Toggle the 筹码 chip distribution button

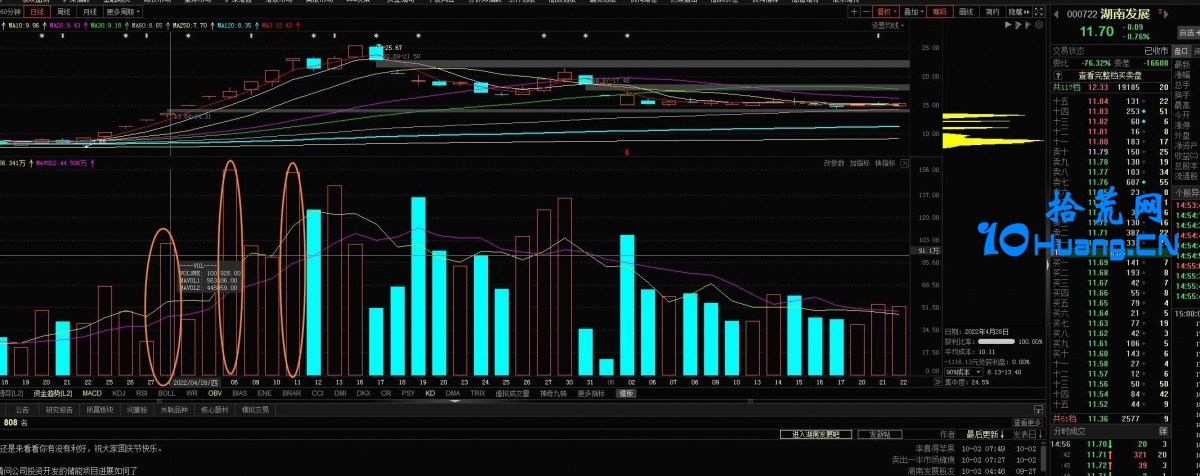[939, 12]
